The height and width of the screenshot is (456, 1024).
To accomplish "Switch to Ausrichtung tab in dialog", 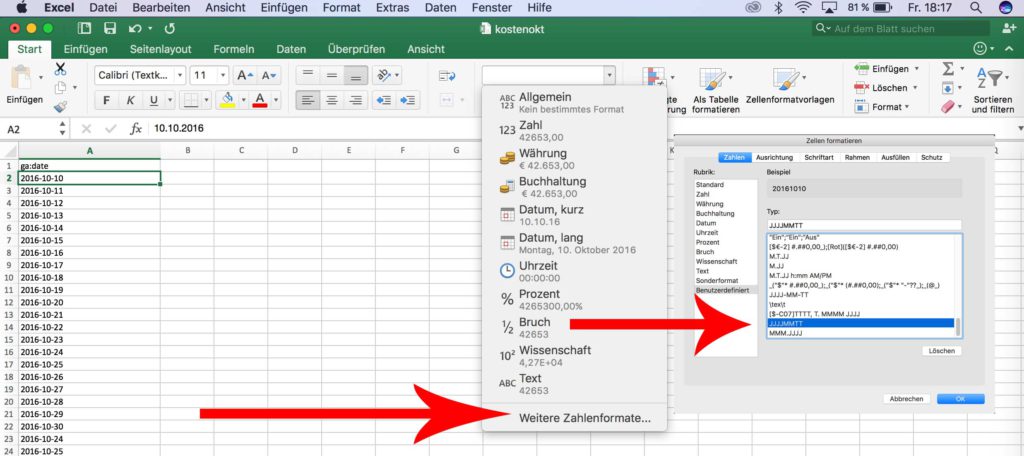I will point(774,157).
